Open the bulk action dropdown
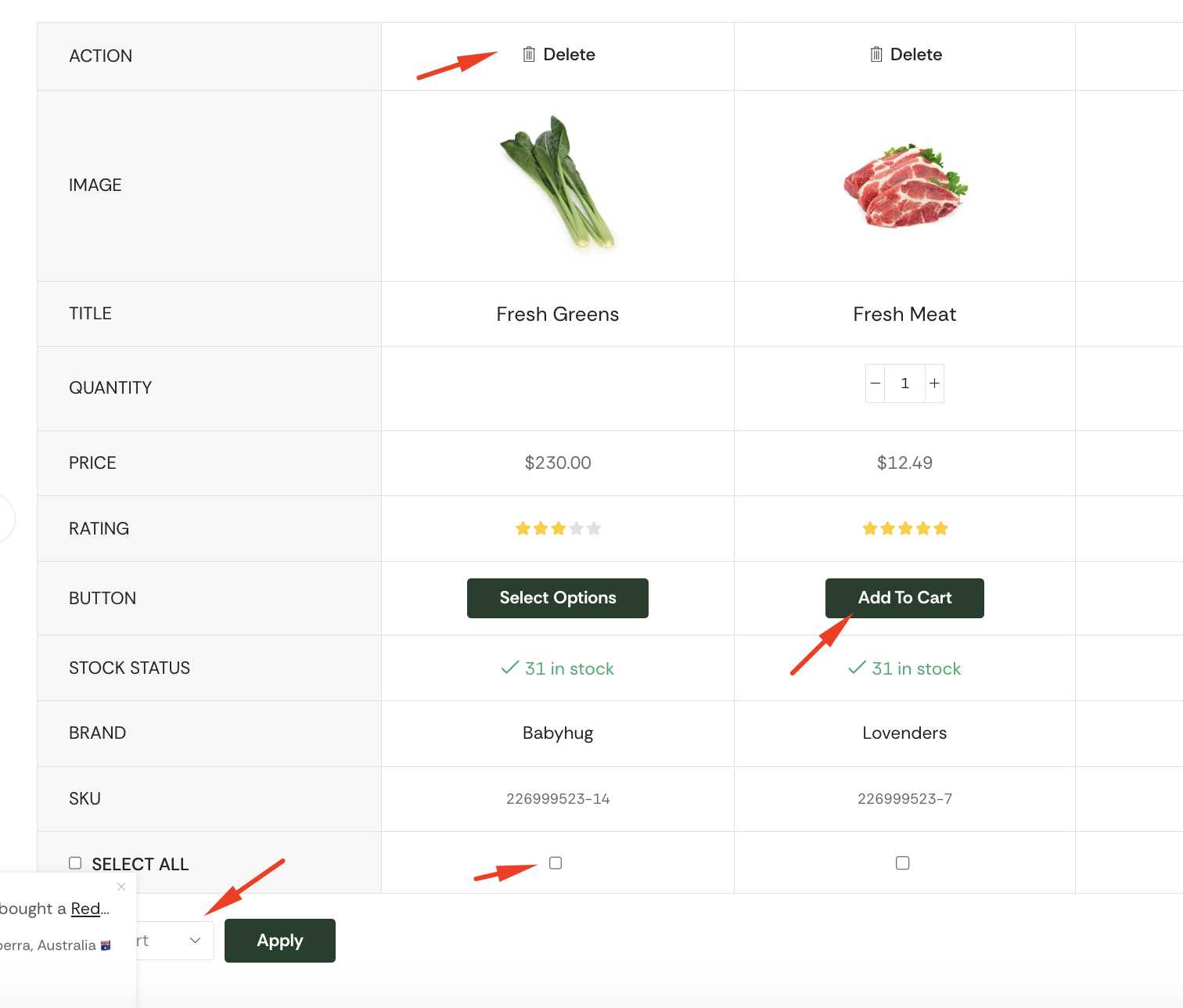Viewport: 1183px width, 1008px height. (x=174, y=941)
